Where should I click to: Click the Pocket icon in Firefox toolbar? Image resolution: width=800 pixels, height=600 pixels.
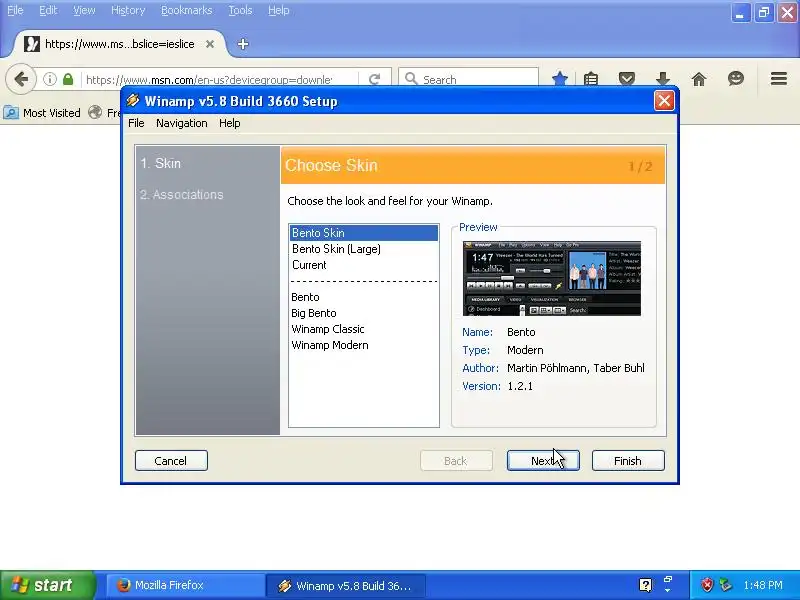point(627,79)
